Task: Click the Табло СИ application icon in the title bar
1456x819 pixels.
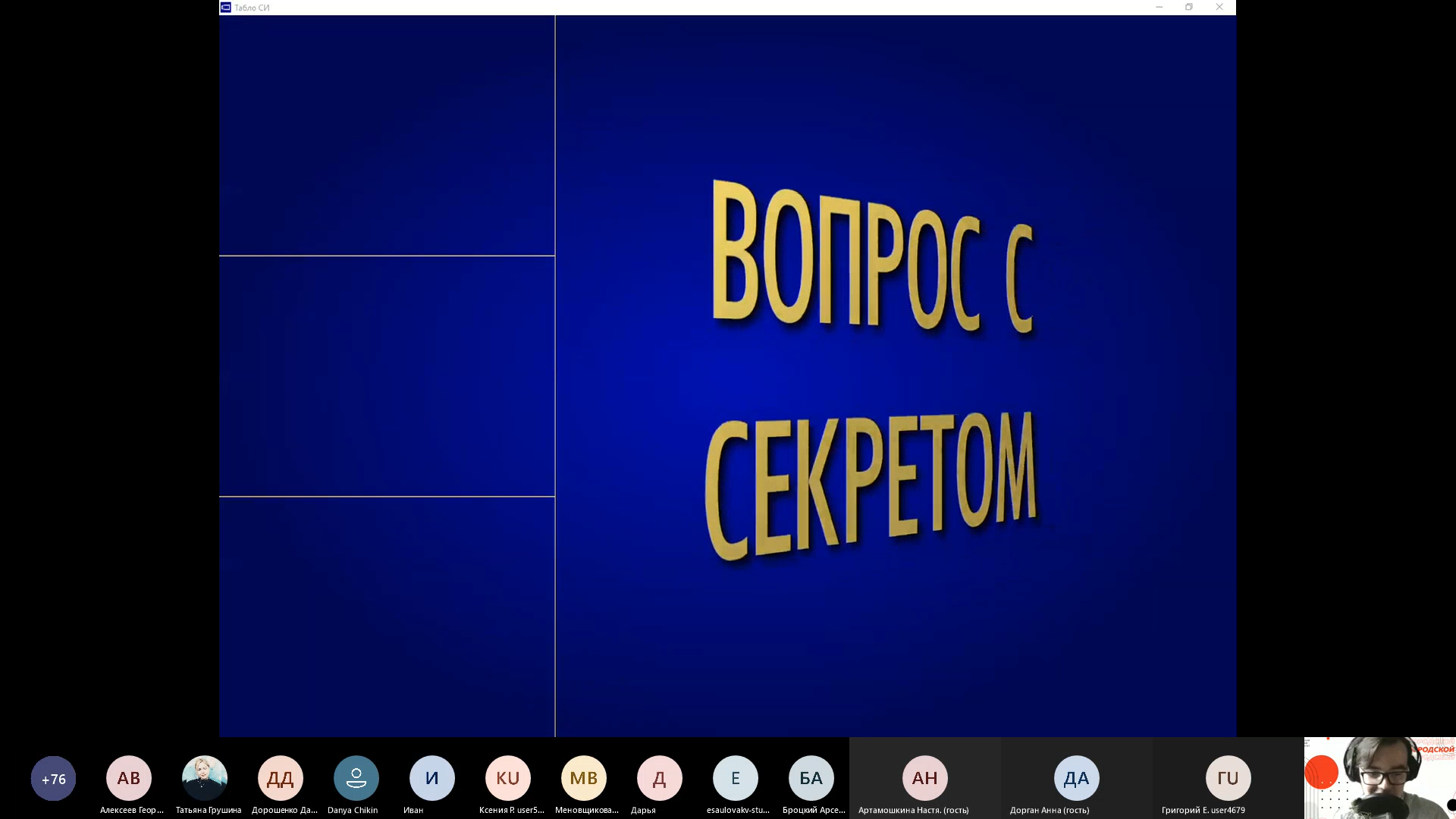Action: point(225,8)
